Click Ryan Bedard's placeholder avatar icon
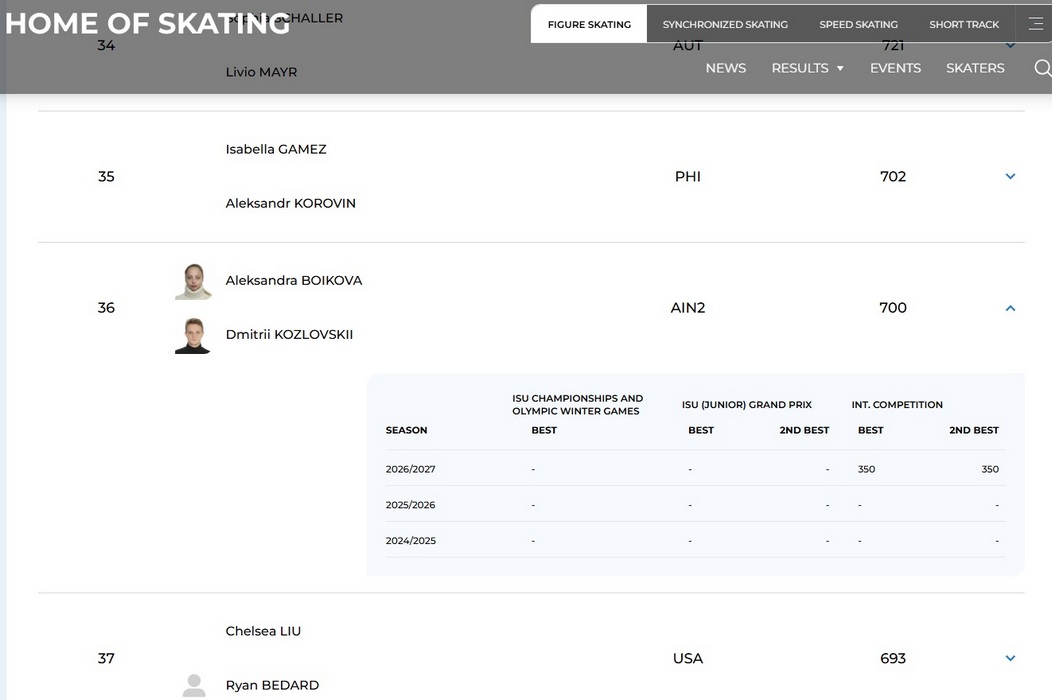This screenshot has width=1052, height=700. pos(194,686)
